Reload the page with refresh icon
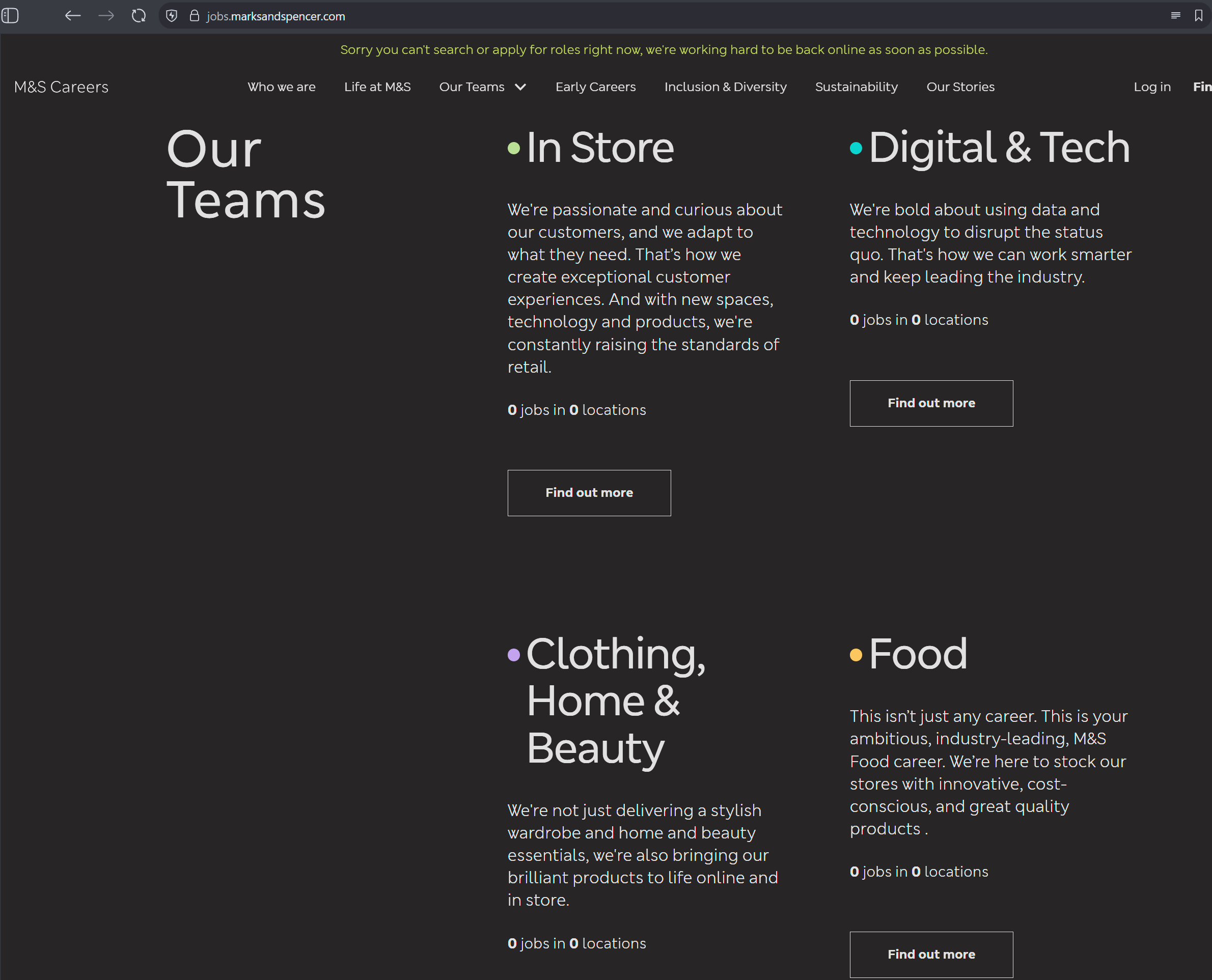Viewport: 1212px width, 980px height. (139, 16)
